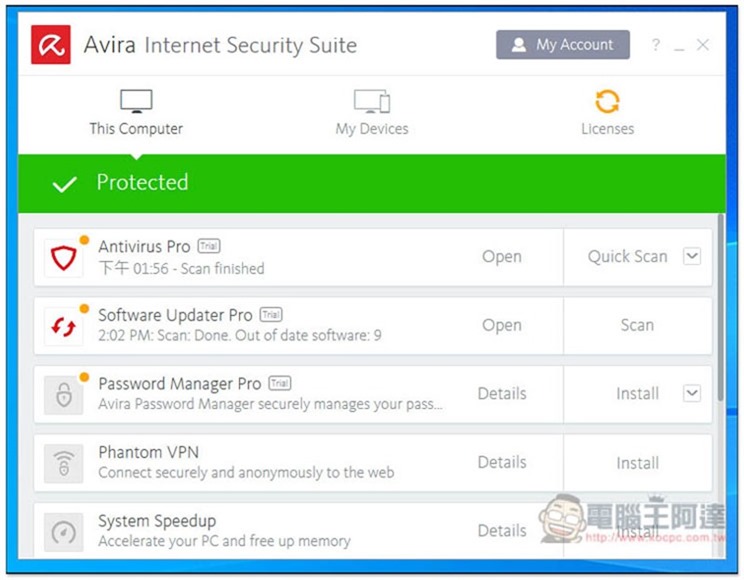Install Phantom VPN
Image resolution: width=744 pixels, height=580 pixels.
click(x=637, y=463)
